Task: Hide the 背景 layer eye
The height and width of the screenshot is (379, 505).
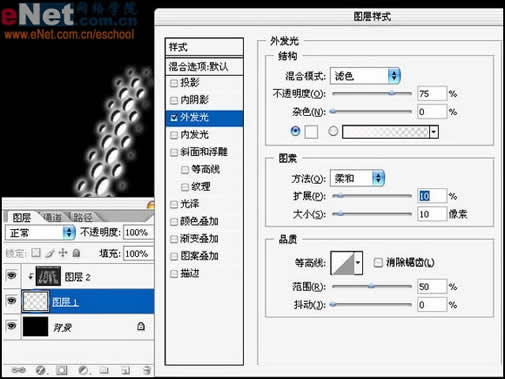Action: click(x=12, y=326)
